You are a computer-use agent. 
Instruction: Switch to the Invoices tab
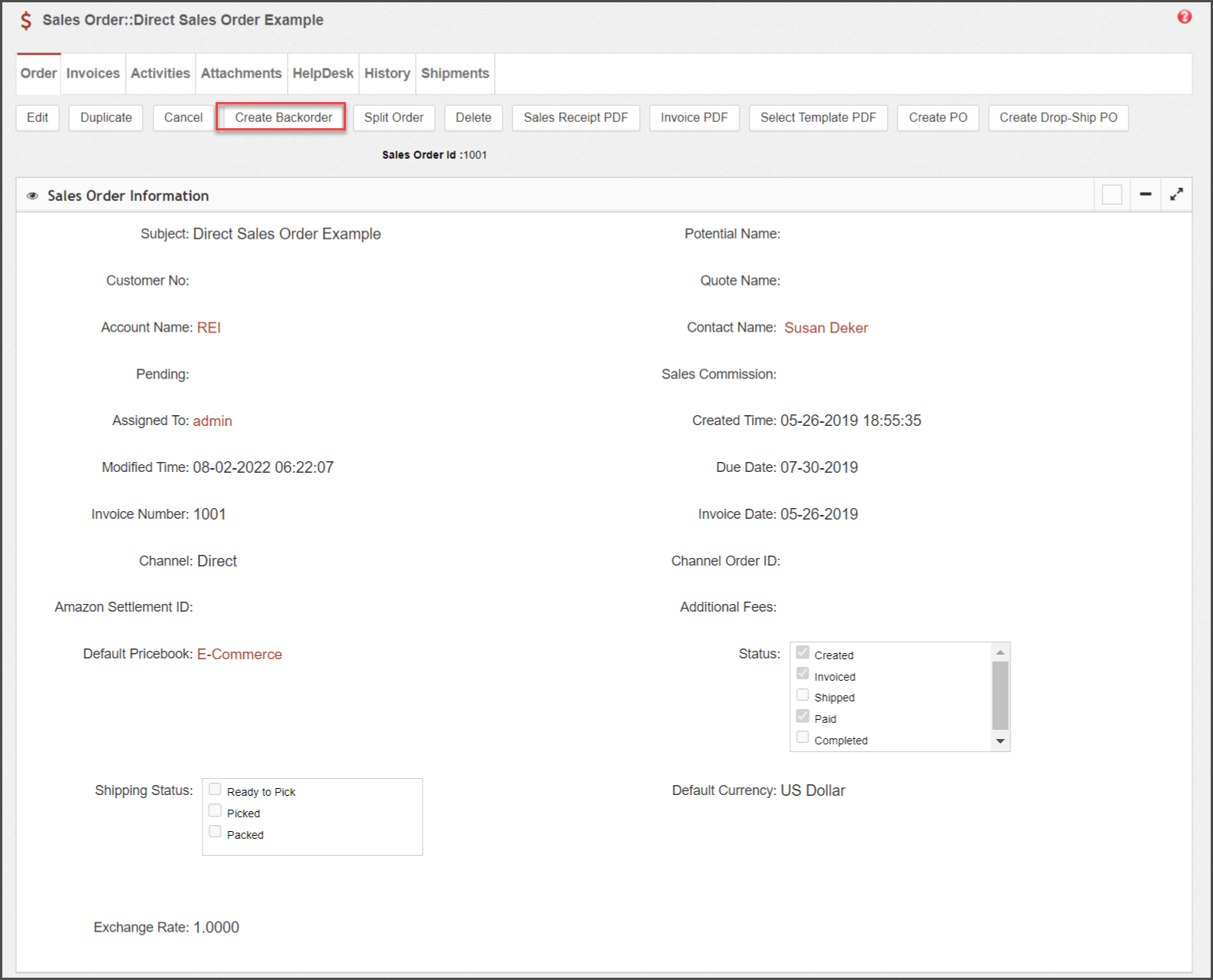tap(93, 74)
